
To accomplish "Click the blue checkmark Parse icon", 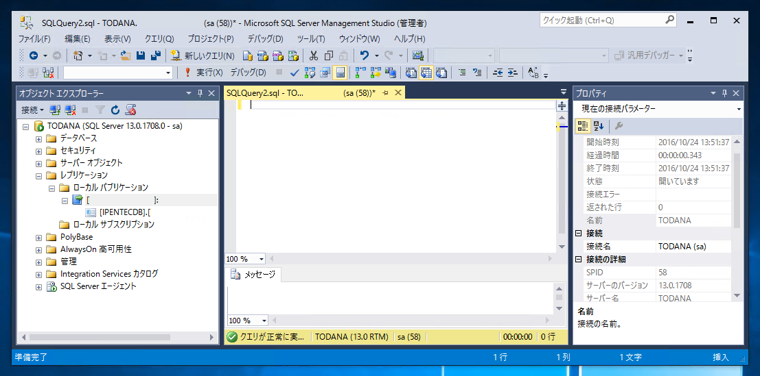I will coord(294,73).
